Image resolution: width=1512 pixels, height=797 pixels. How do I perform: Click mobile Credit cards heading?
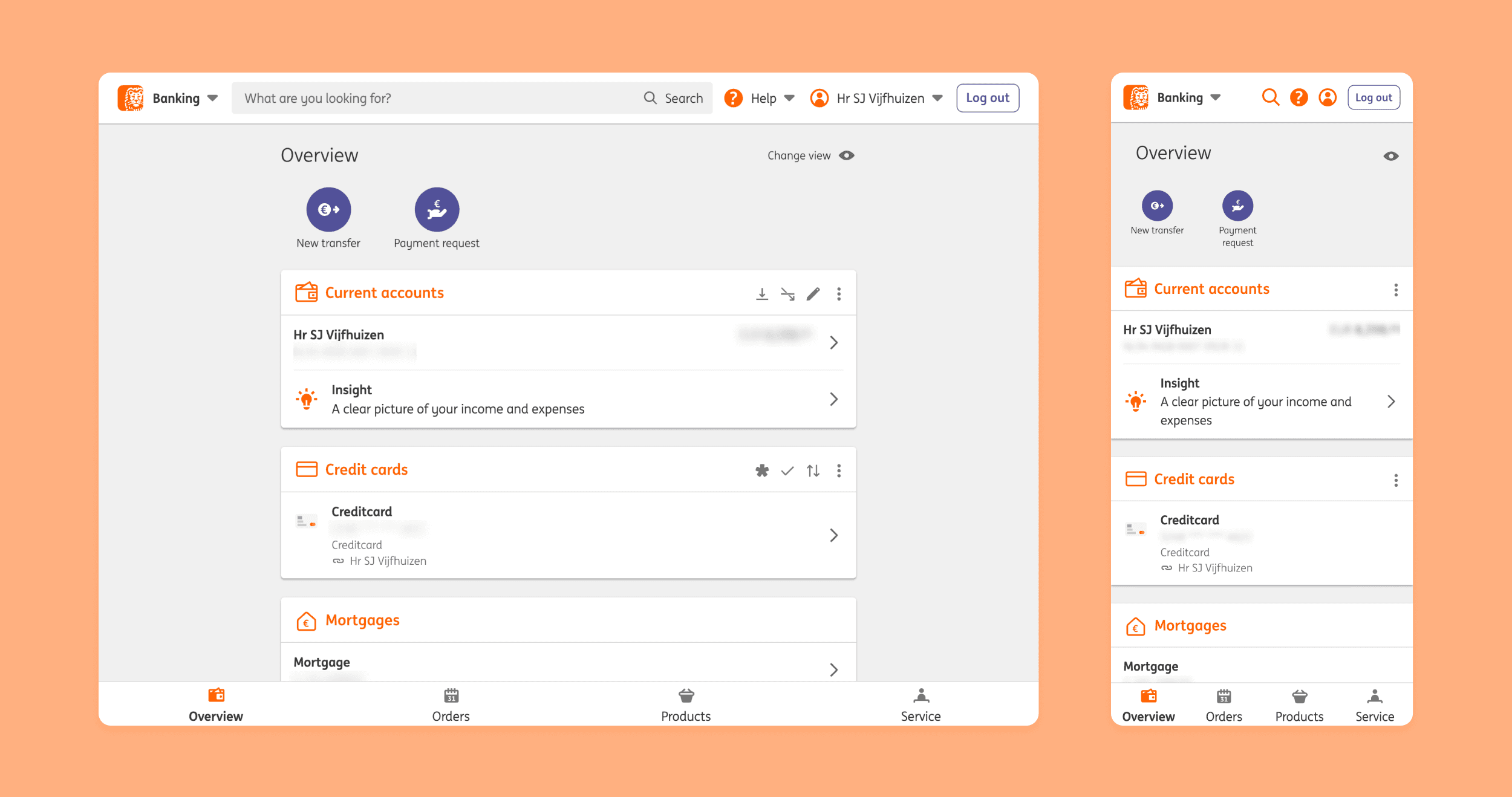tap(1194, 479)
